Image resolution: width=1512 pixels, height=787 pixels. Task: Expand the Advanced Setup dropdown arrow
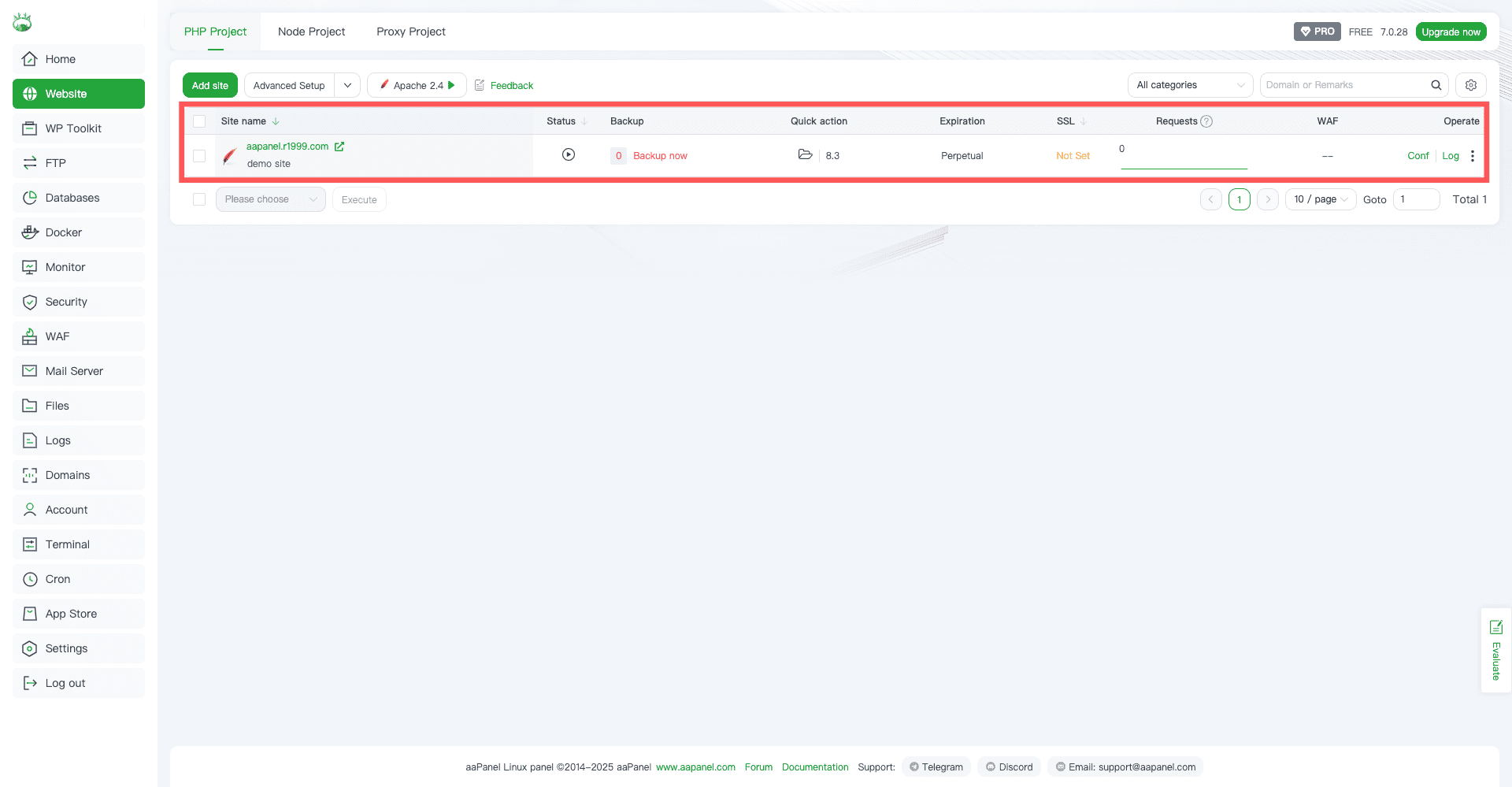click(x=347, y=85)
